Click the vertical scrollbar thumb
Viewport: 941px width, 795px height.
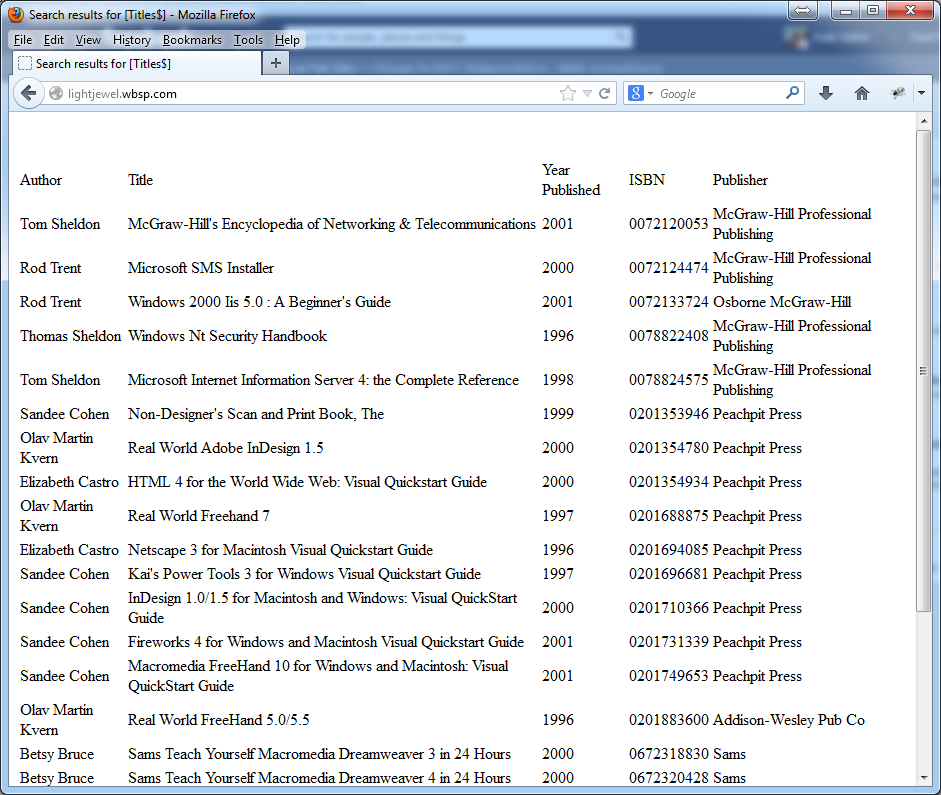point(923,371)
